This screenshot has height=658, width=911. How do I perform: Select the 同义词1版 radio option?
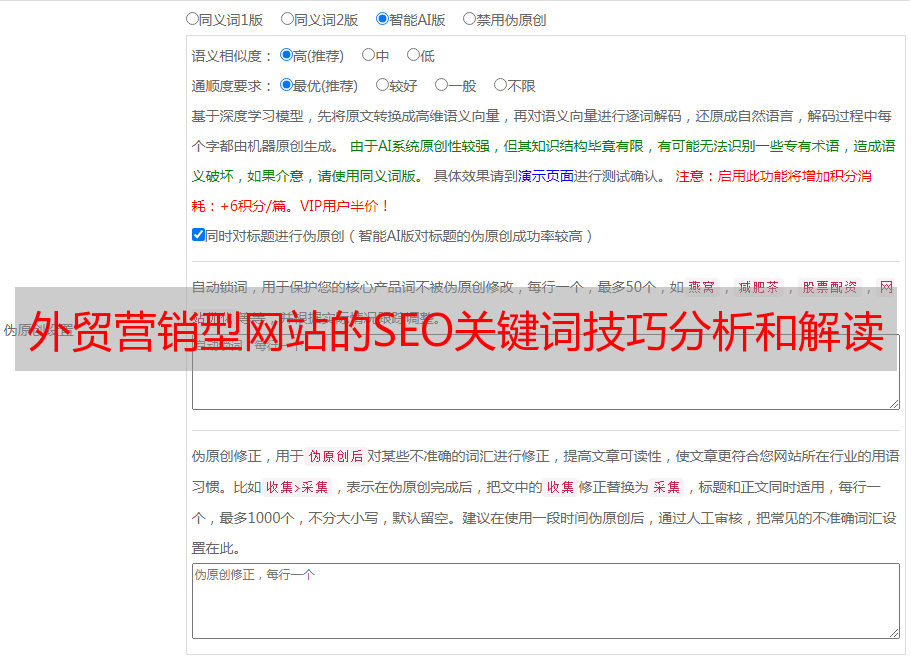tap(192, 19)
